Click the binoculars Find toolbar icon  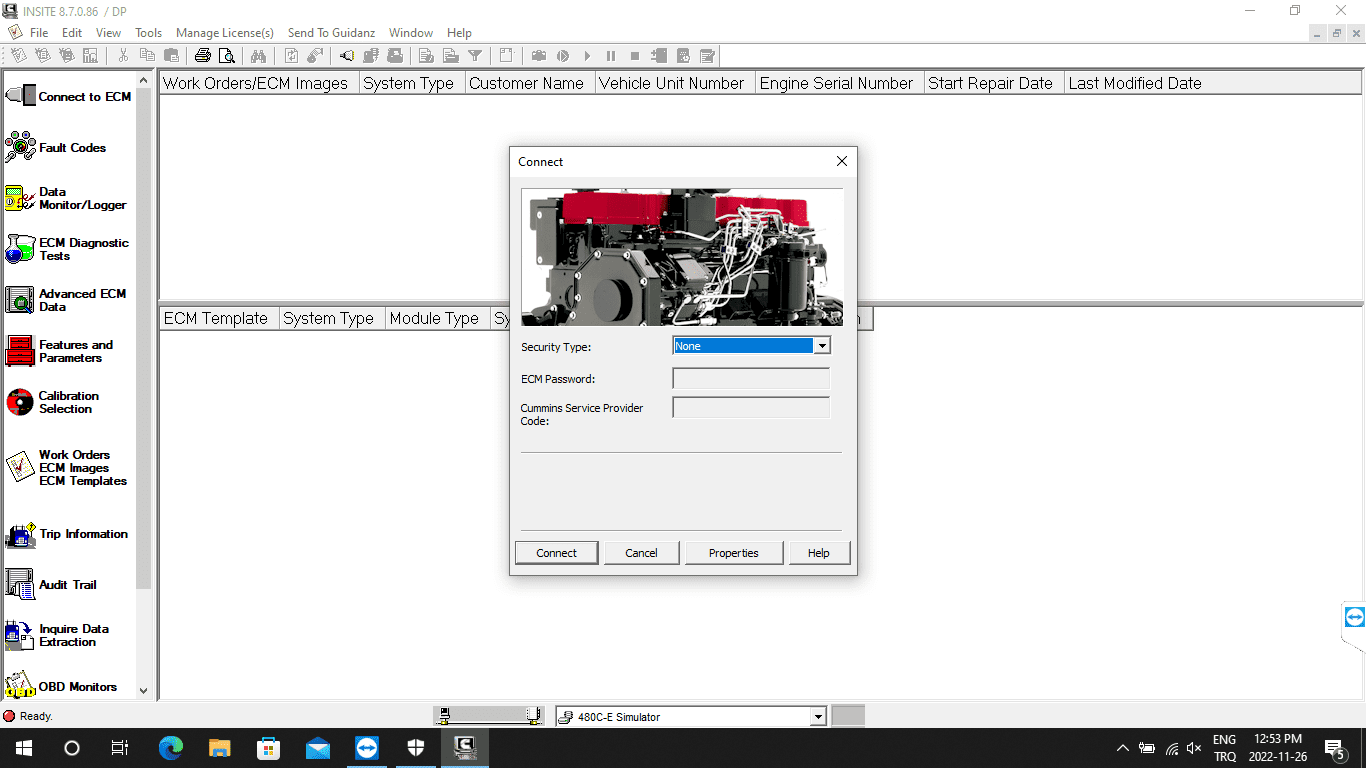[x=257, y=56]
